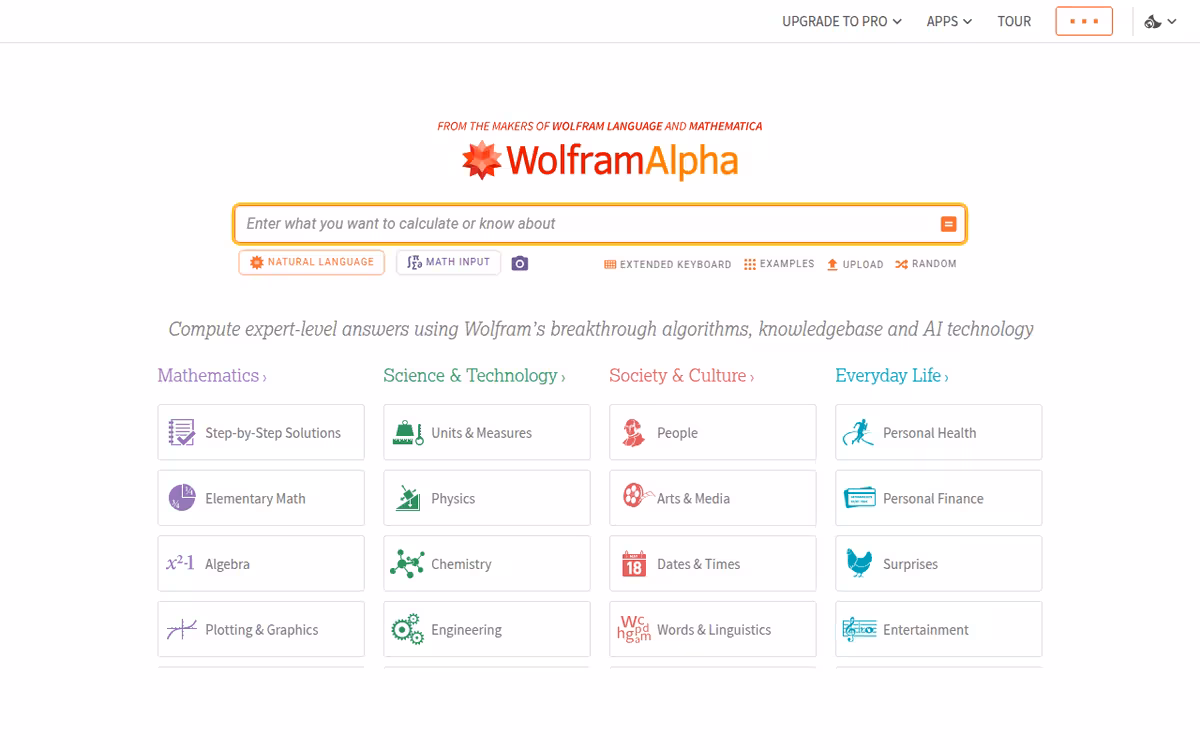Open the "Plotting & Graphics" text label
Screen dimensions: 1200x750
pyautogui.click(x=261, y=630)
